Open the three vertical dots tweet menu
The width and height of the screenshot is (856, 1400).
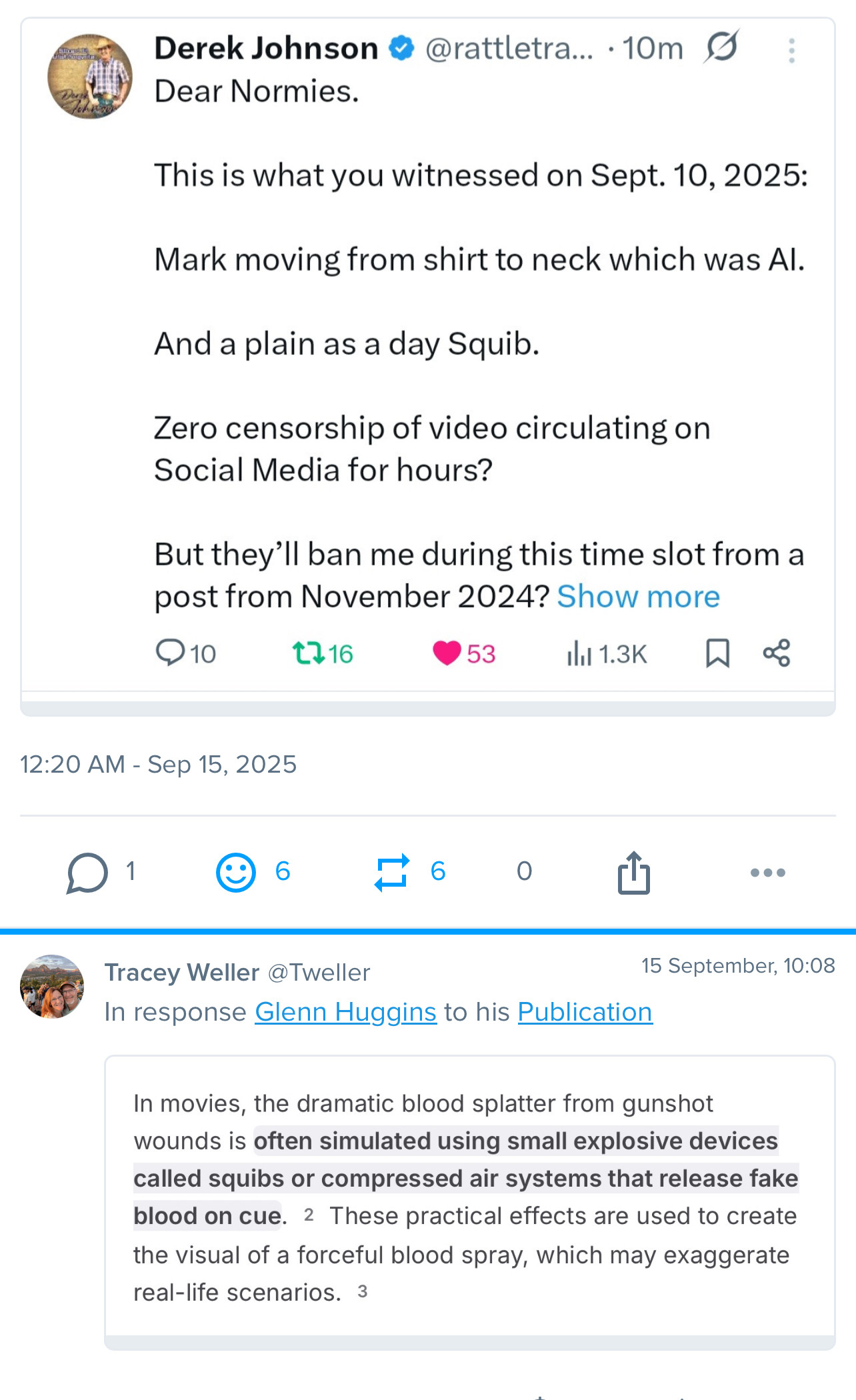[791, 51]
